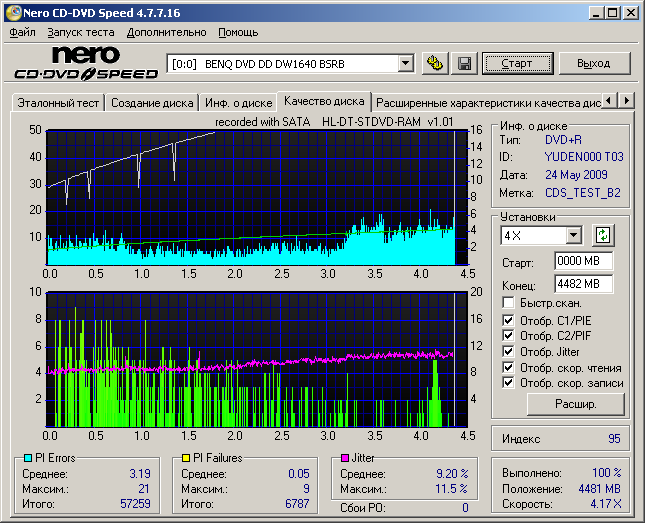Viewport: 645px width, 523px height.
Task: Click the cyan PI Errors legend square
Action: pos(27,458)
